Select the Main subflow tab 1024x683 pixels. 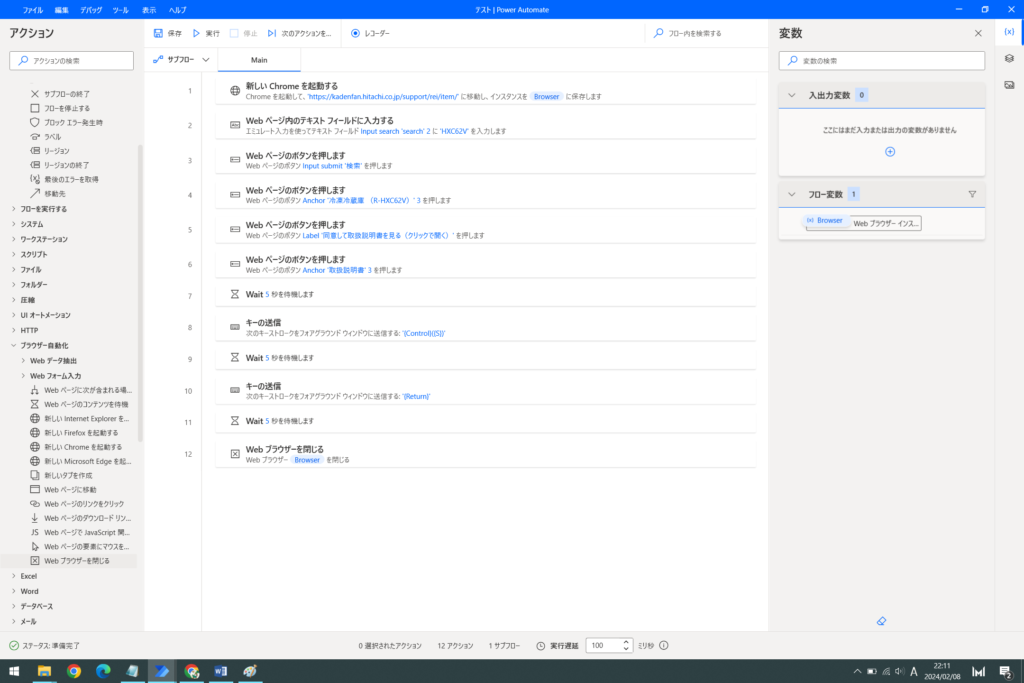pyautogui.click(x=259, y=60)
